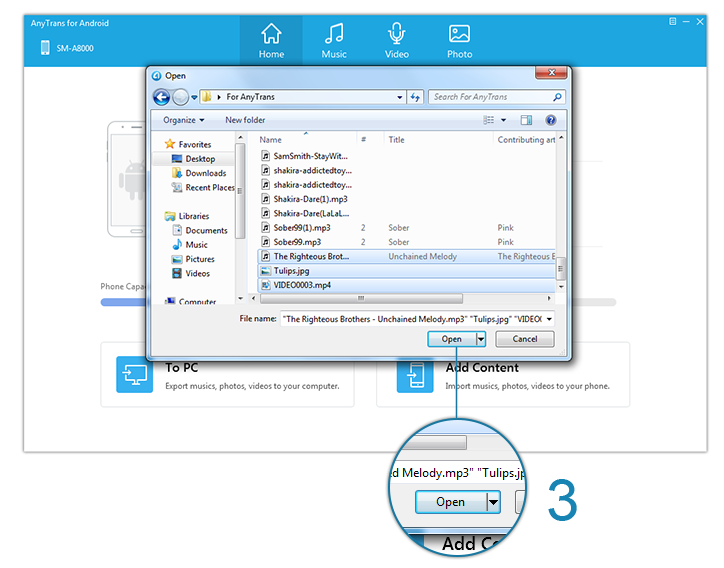This screenshot has height=568, width=724.
Task: Toggle the preview pane icon
Action: pyautogui.click(x=526, y=120)
